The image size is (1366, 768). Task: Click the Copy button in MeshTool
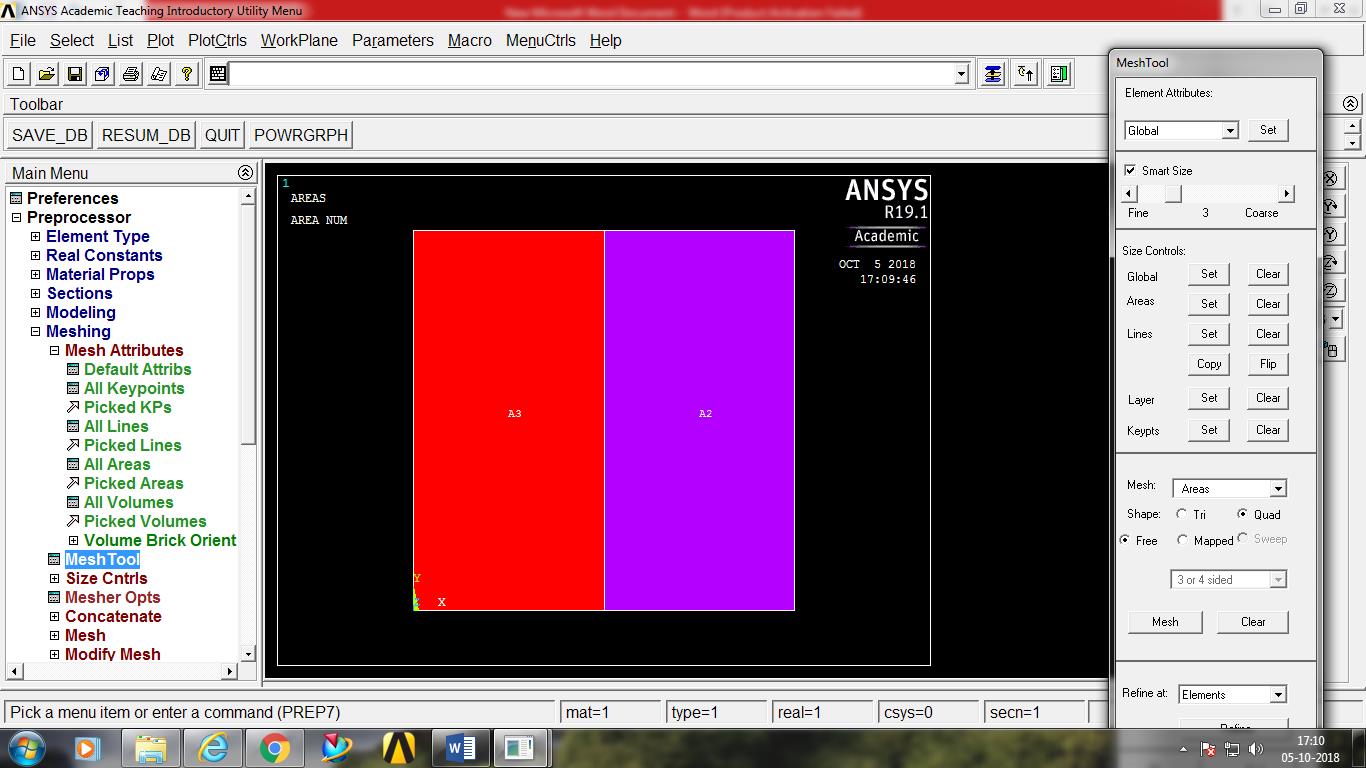pos(1209,364)
